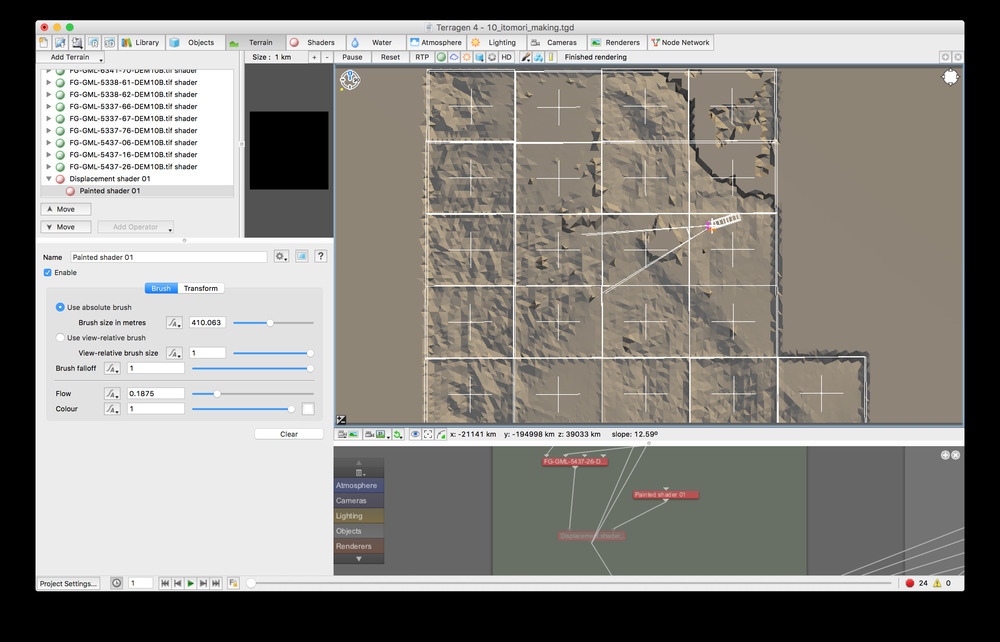Switch to the Water layout

point(376,43)
